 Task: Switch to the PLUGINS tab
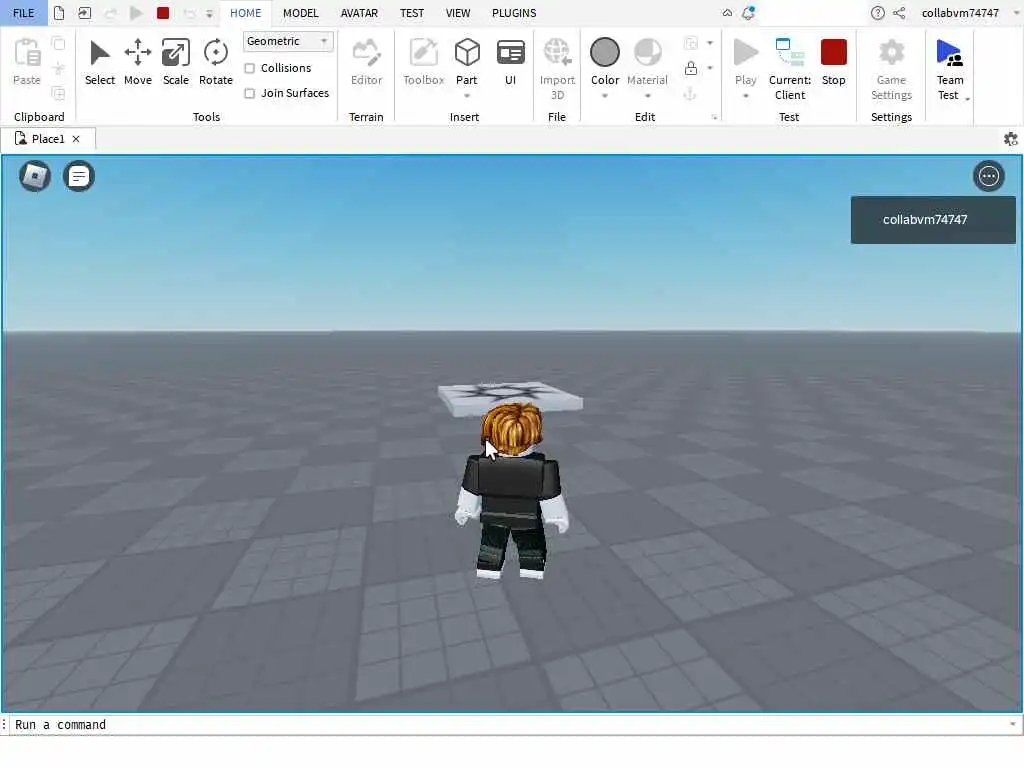pos(514,13)
